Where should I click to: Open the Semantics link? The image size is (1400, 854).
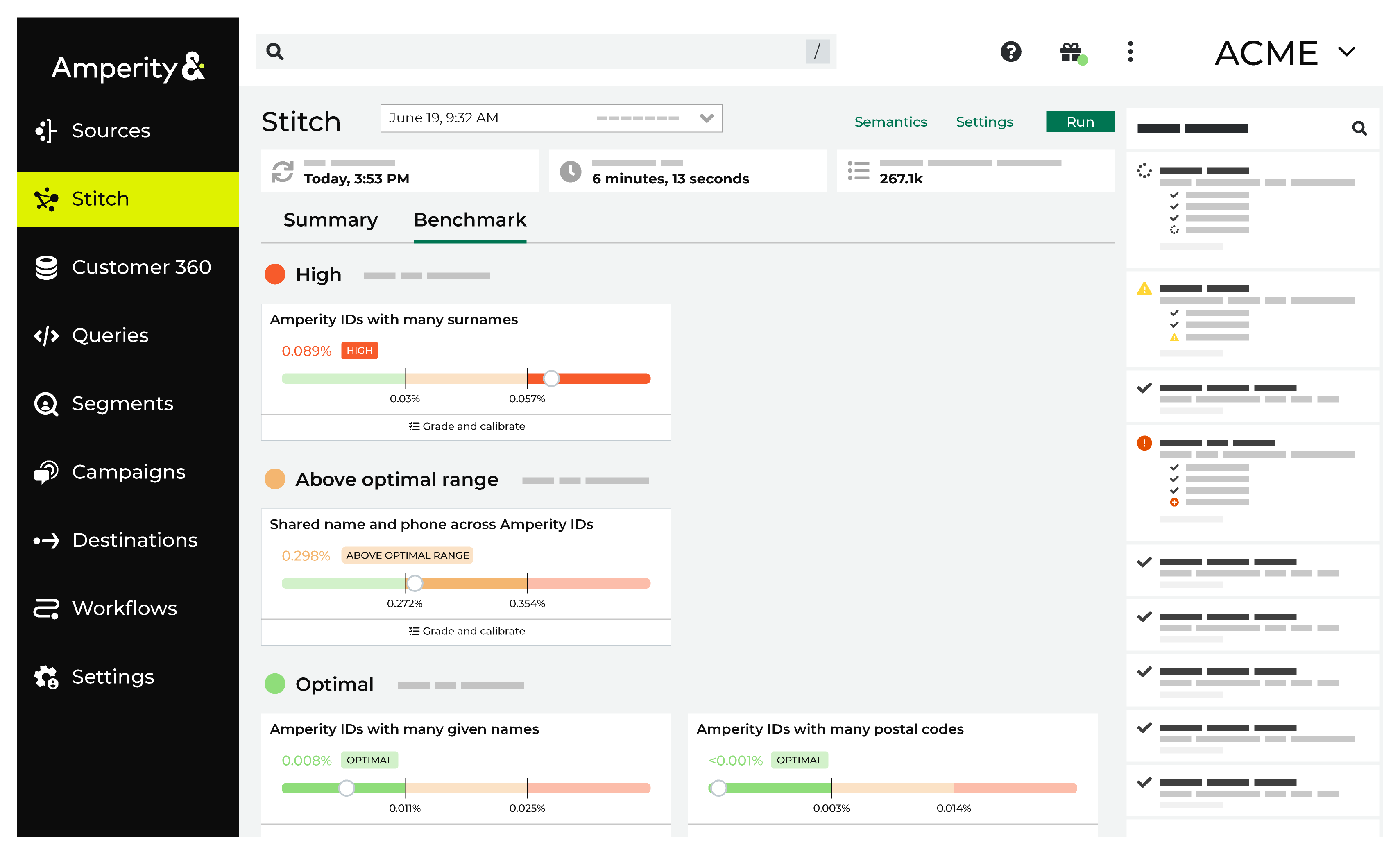click(890, 122)
